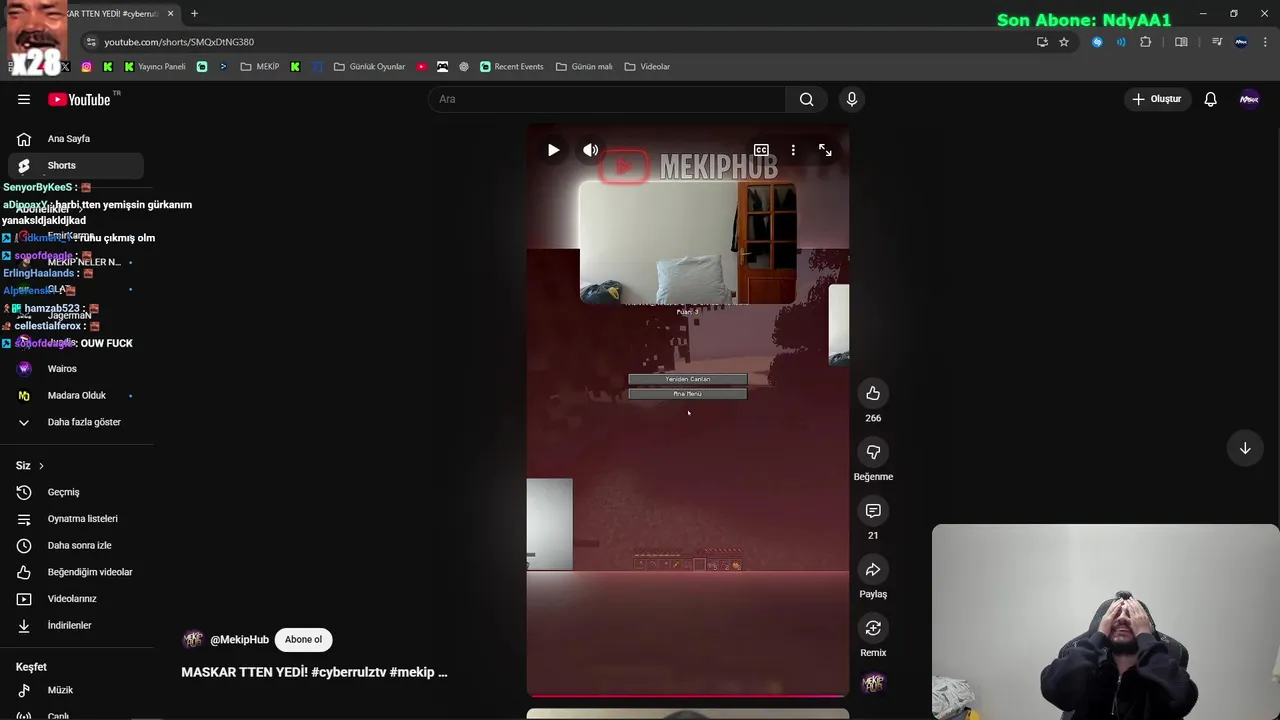The height and width of the screenshot is (720, 1280).
Task: Start voice search with microphone
Action: coord(852,99)
